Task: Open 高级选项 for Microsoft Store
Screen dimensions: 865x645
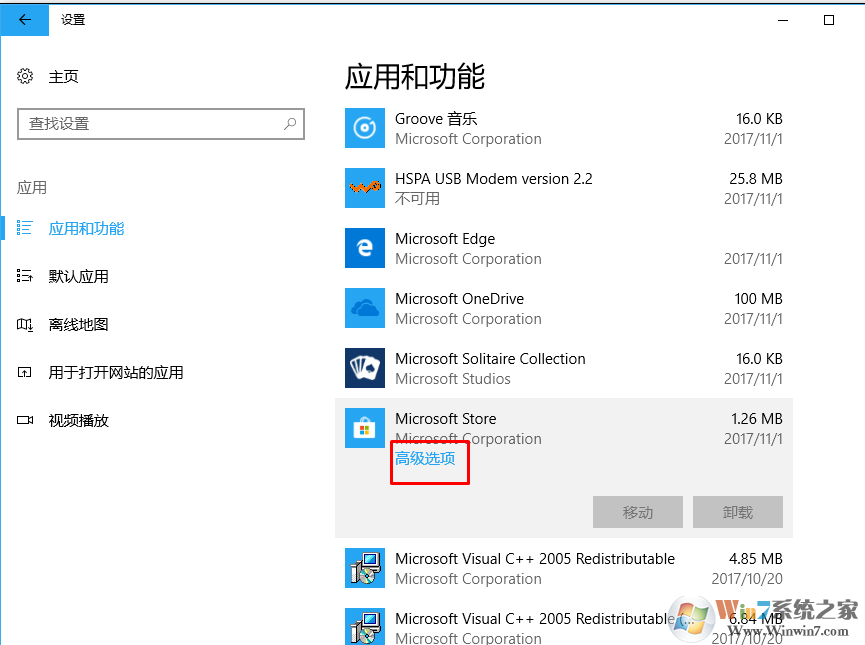Action: click(x=429, y=462)
